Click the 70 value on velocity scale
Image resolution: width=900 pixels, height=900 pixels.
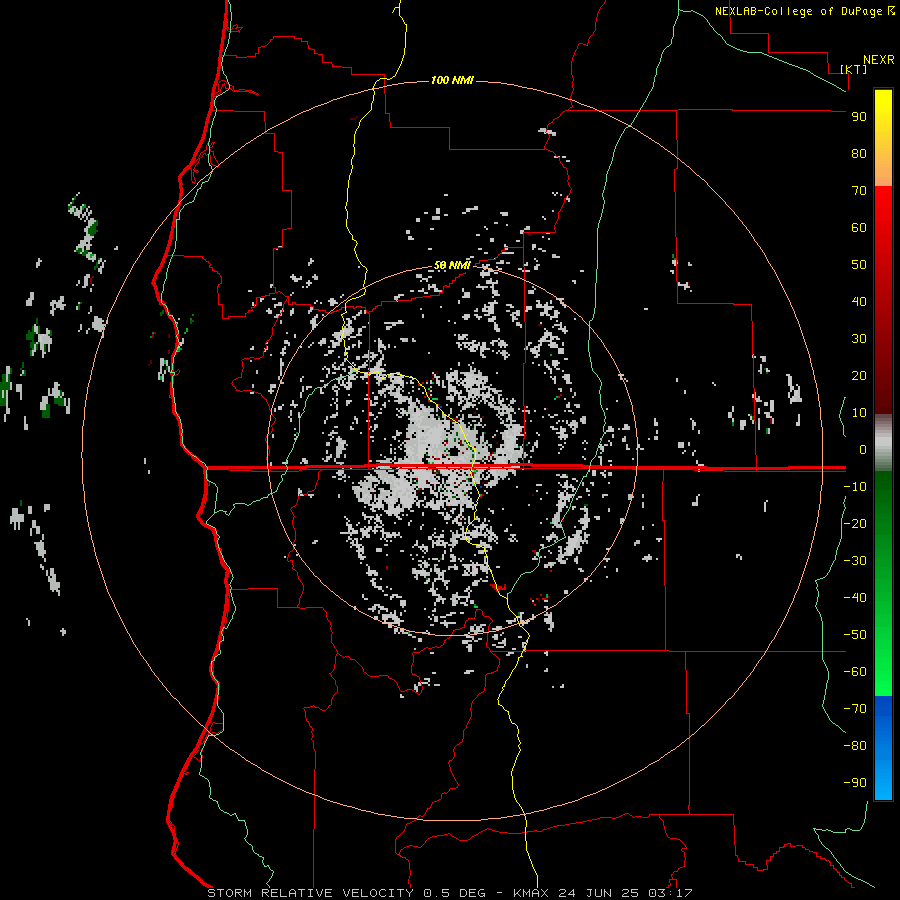point(859,191)
